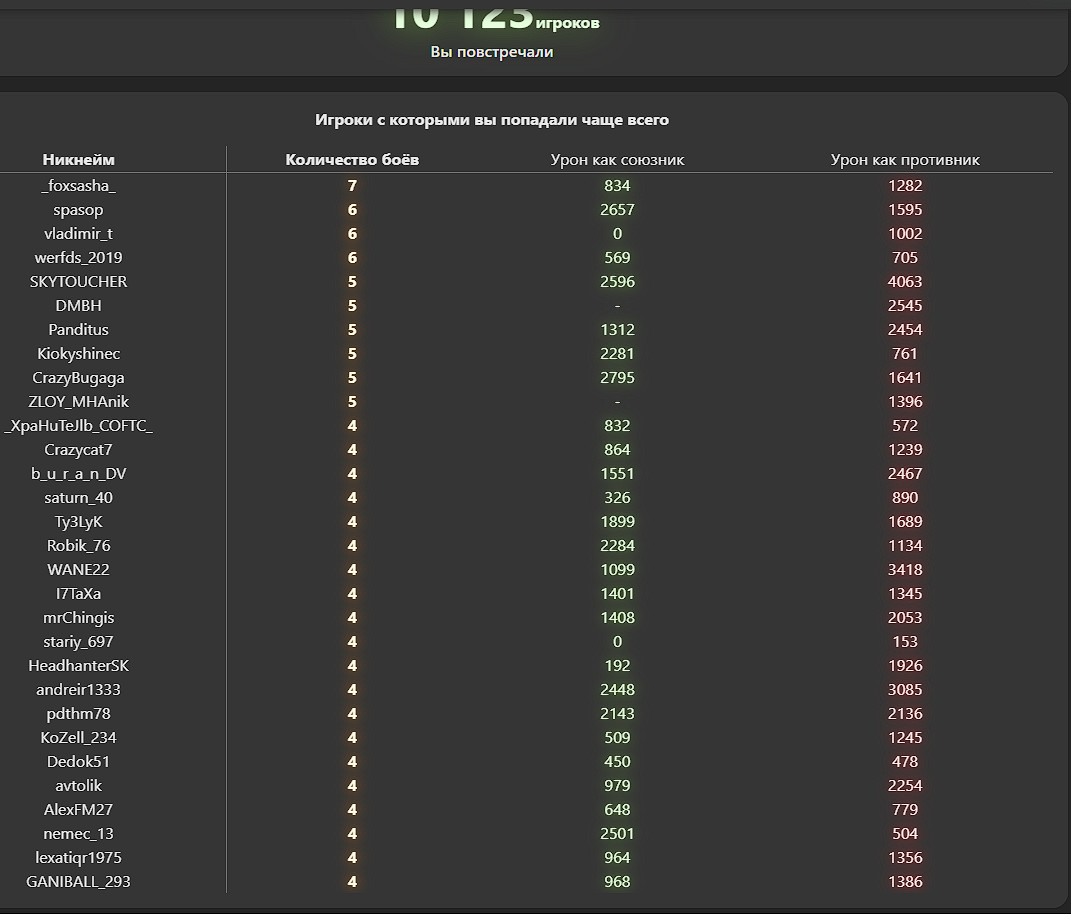Select enemy damage value 4063 for SKYTOUCHER
The width and height of the screenshot is (1071, 914).
(905, 282)
